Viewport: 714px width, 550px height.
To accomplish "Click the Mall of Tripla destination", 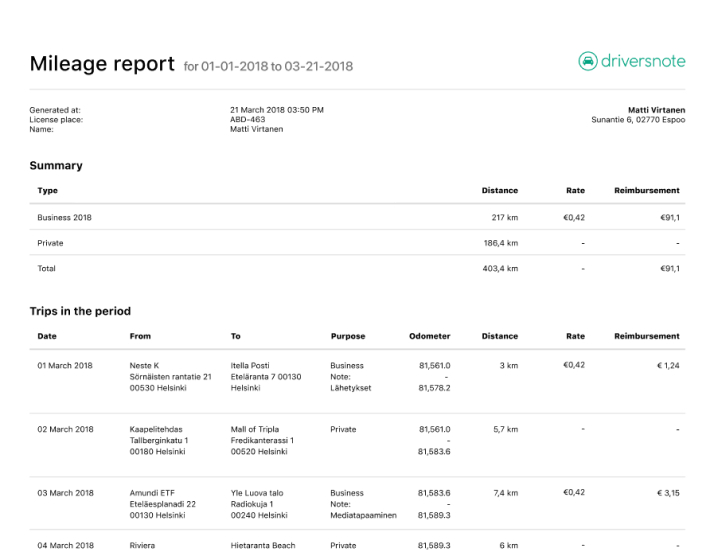I will [x=262, y=440].
